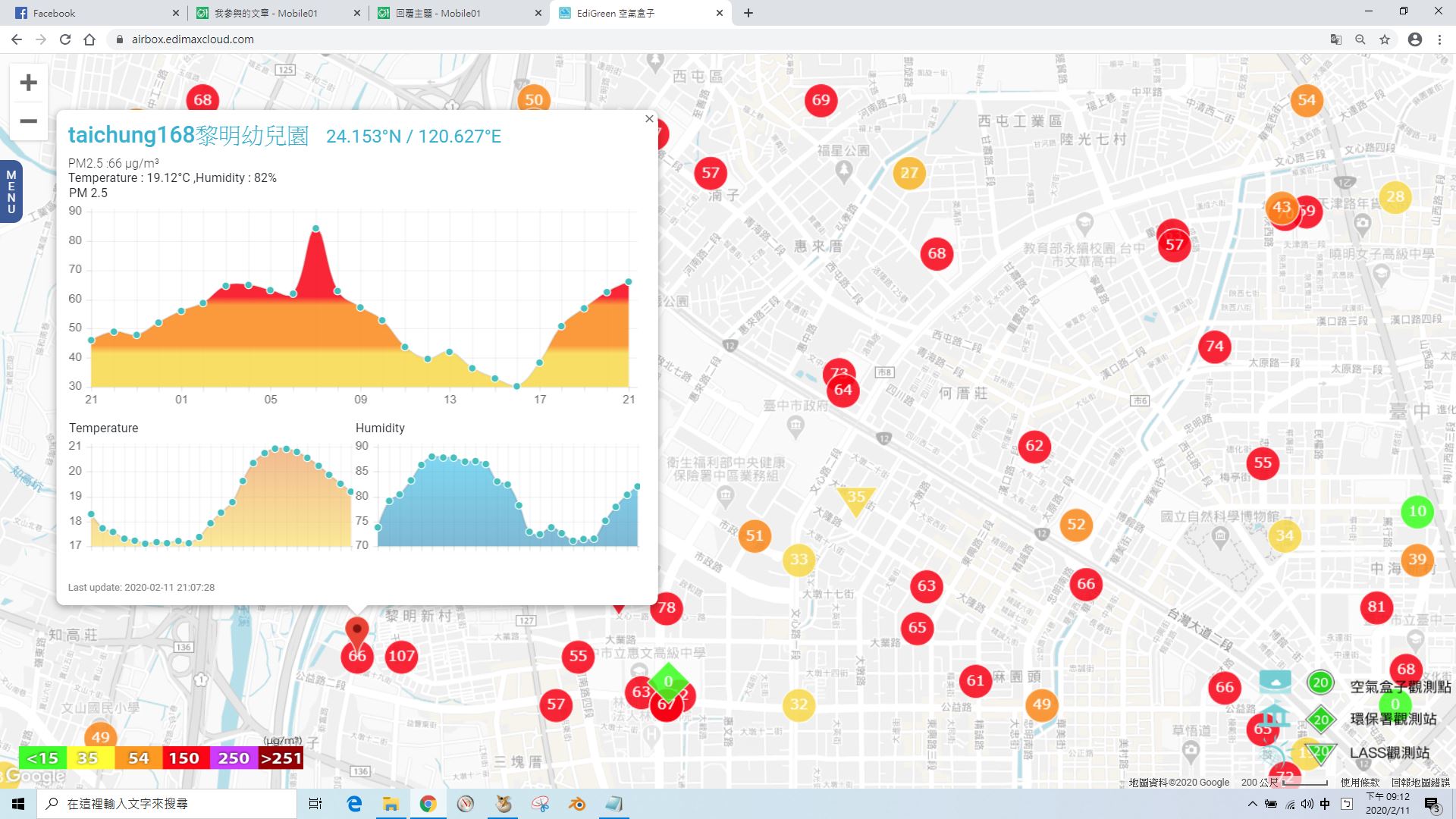Viewport: 1456px width, 819px height.
Task: Open the yellow station marker showing 28
Action: (1395, 197)
